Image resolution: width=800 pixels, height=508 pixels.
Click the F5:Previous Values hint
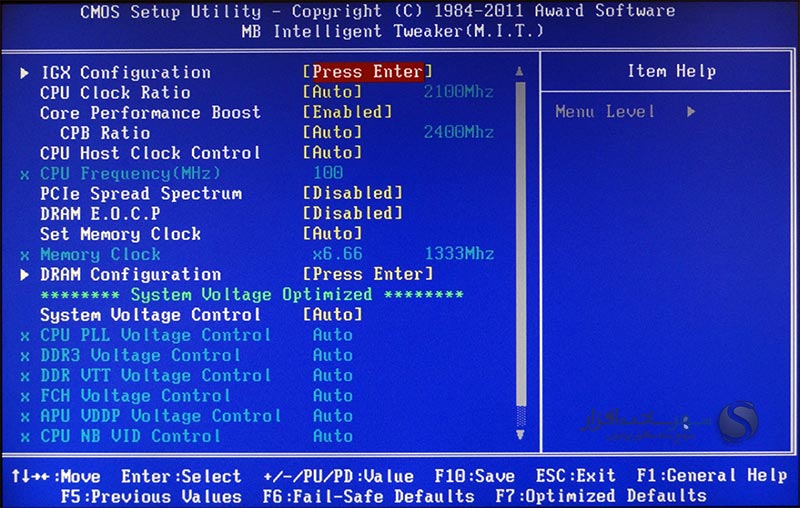click(x=151, y=497)
